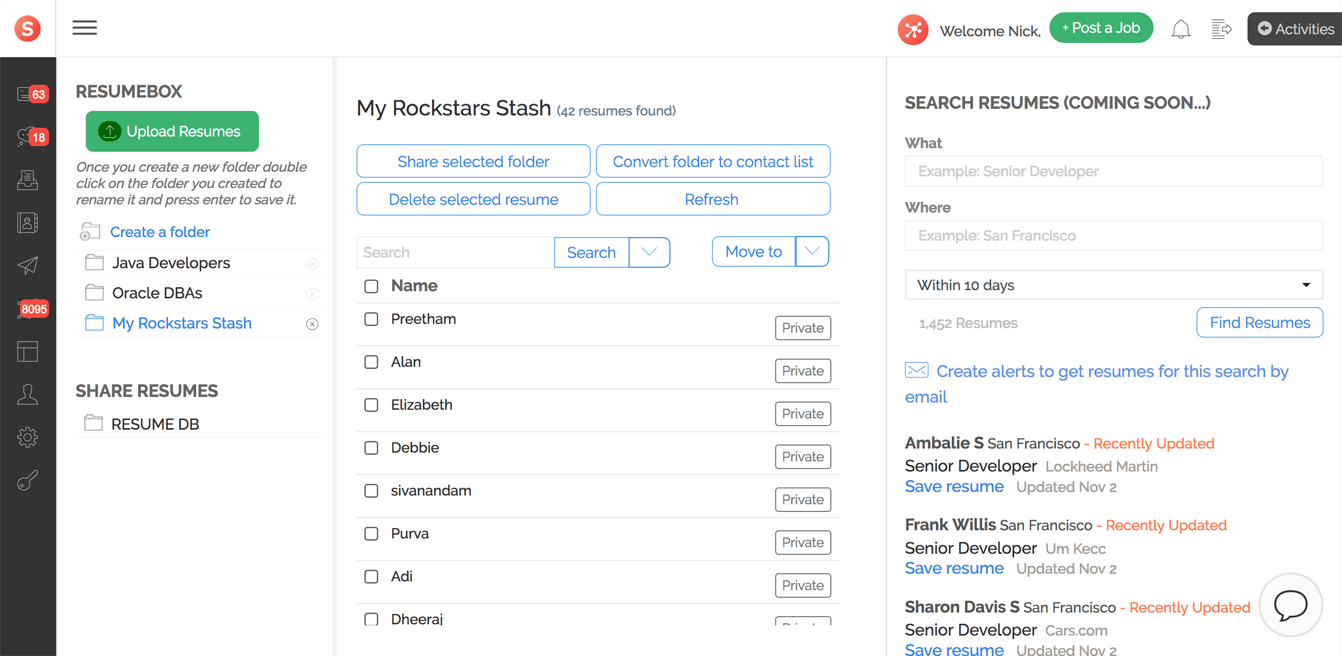The height and width of the screenshot is (656, 1342).
Task: Tick the checkbox for Elizabeth
Action: [371, 405]
